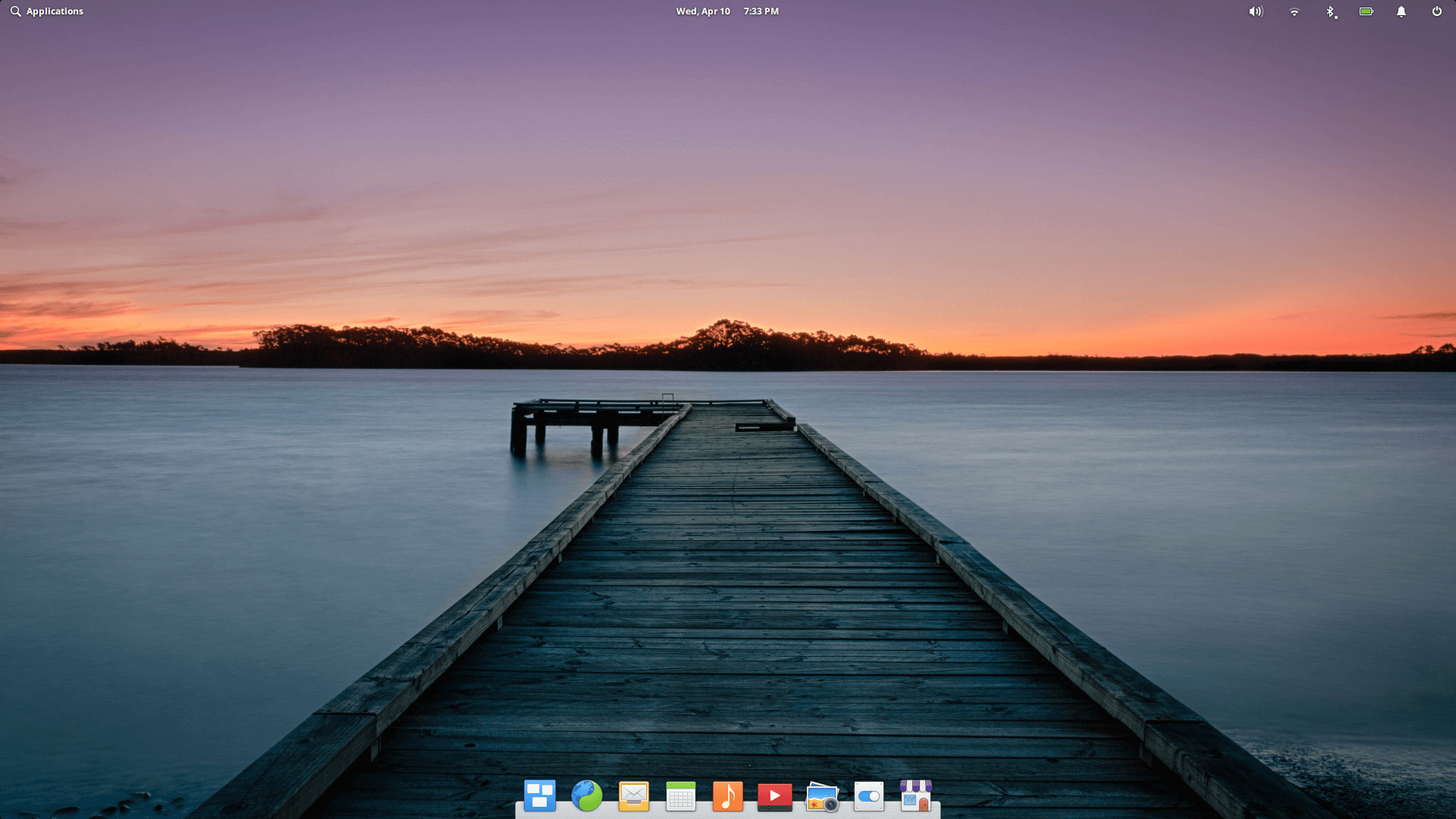Open the Calendar app from the dock

point(681,796)
